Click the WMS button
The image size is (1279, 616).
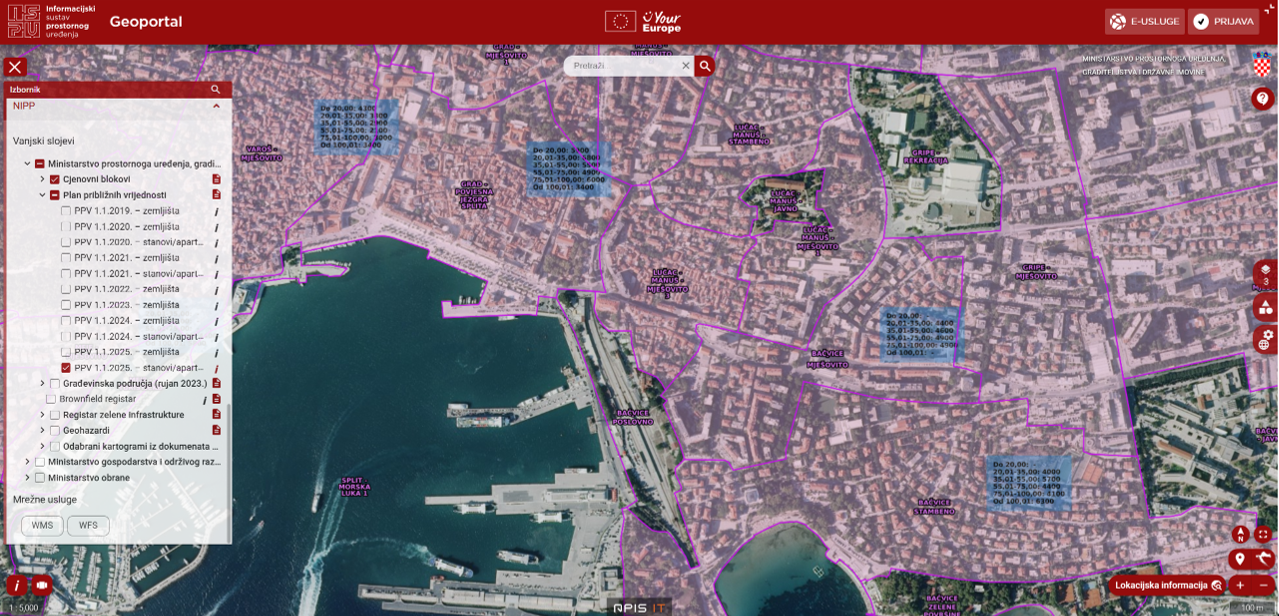coord(42,525)
